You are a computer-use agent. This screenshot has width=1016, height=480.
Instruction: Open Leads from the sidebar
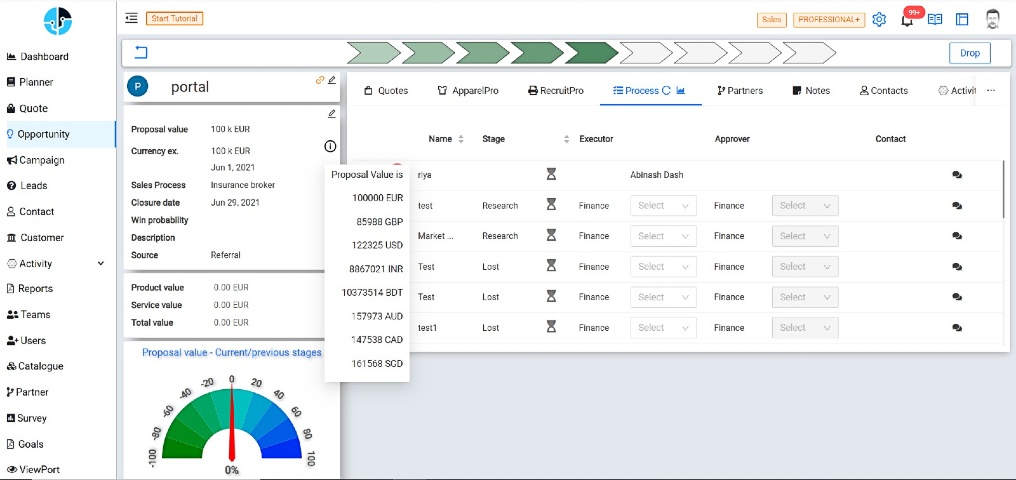point(27,186)
